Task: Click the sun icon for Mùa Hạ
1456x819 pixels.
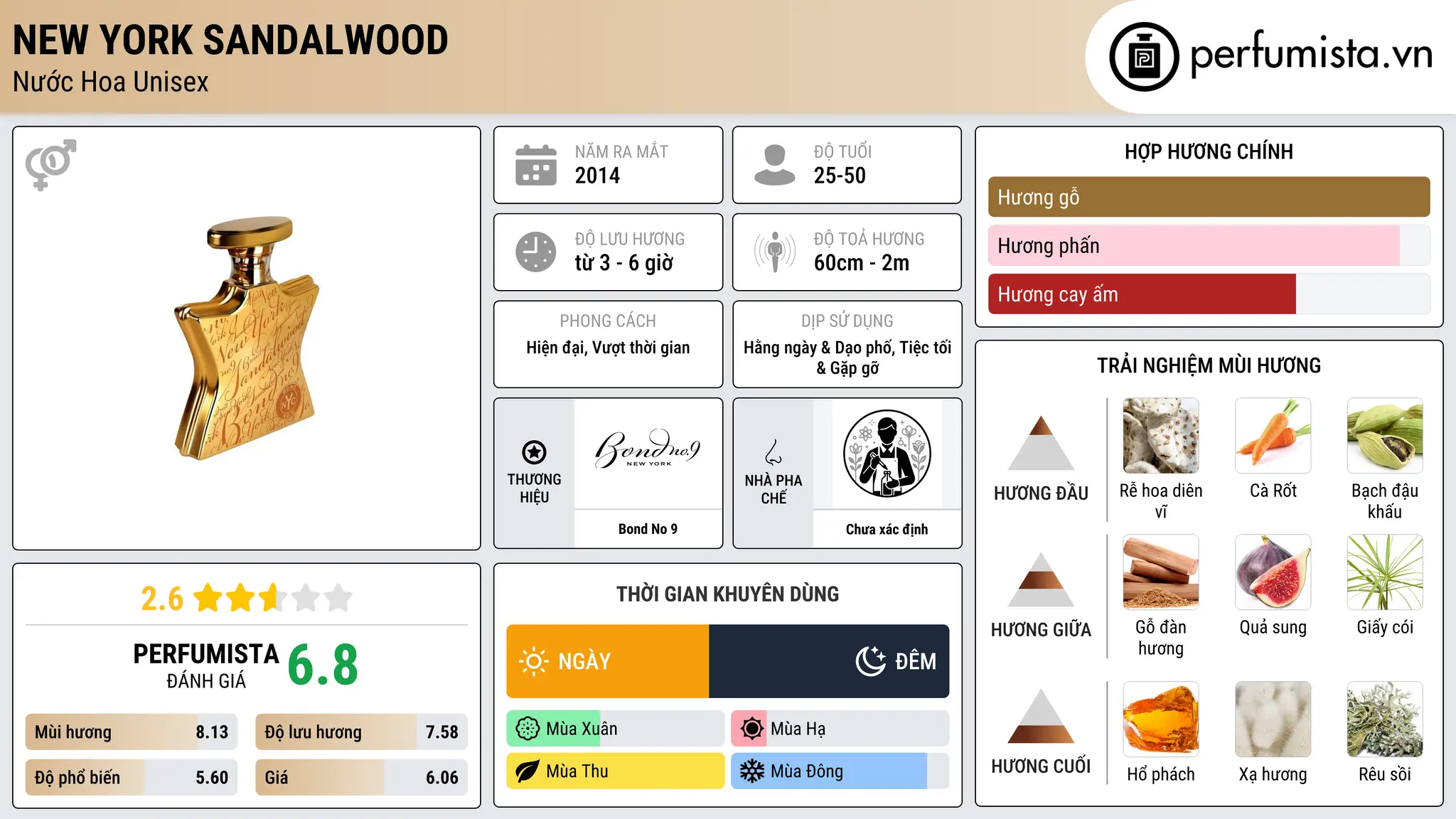Action: pyautogui.click(x=751, y=729)
